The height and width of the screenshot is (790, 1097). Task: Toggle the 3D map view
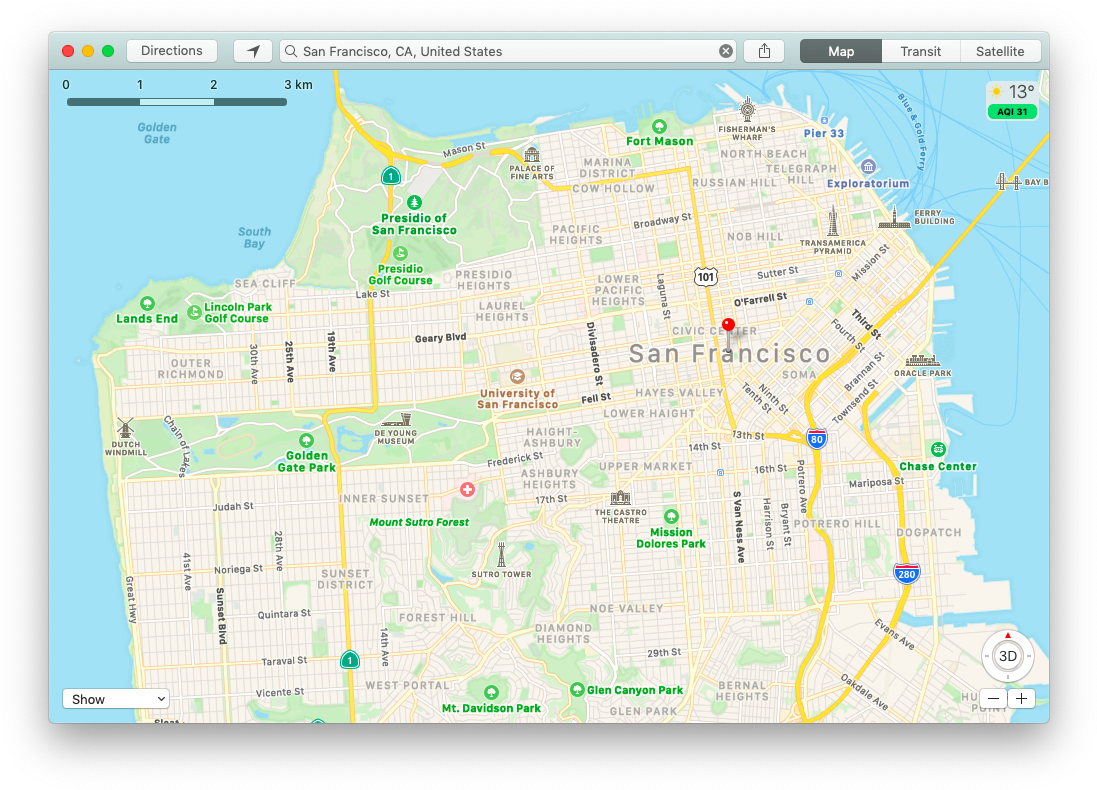coord(1007,656)
